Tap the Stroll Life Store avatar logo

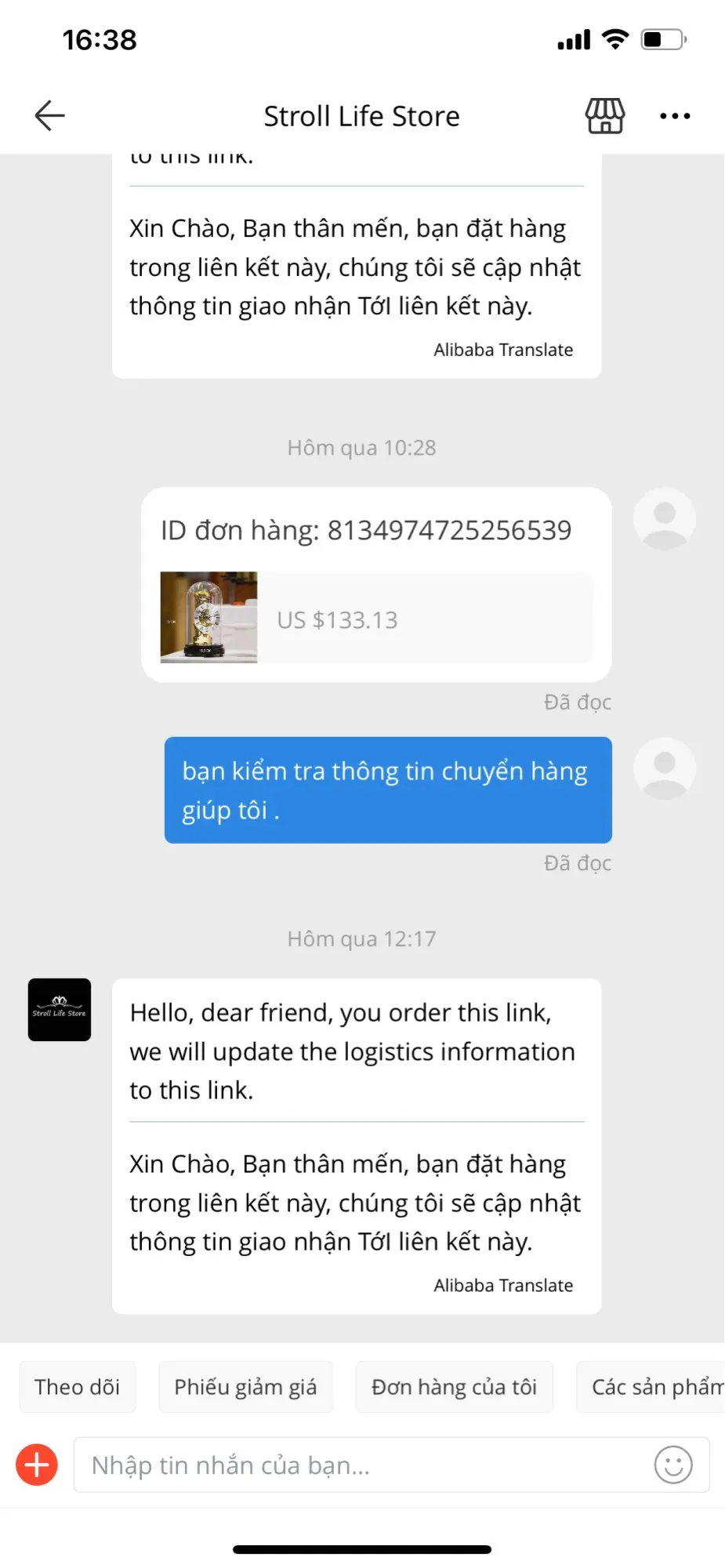pos(60,1010)
